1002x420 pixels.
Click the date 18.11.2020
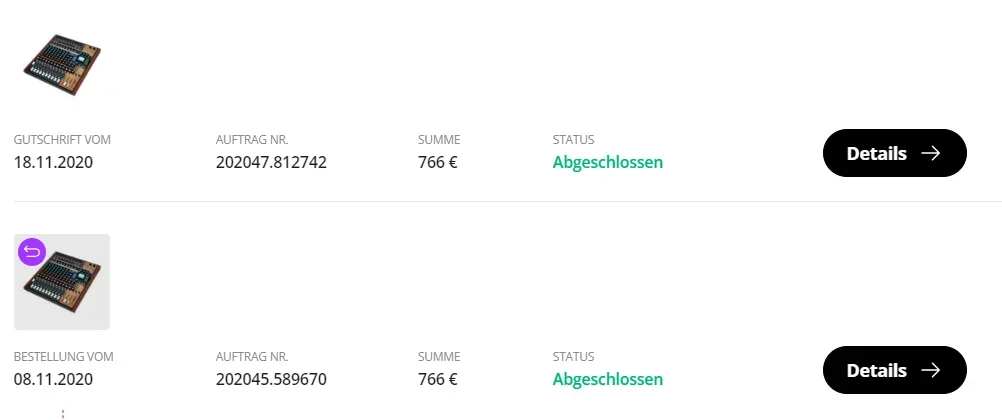(53, 162)
